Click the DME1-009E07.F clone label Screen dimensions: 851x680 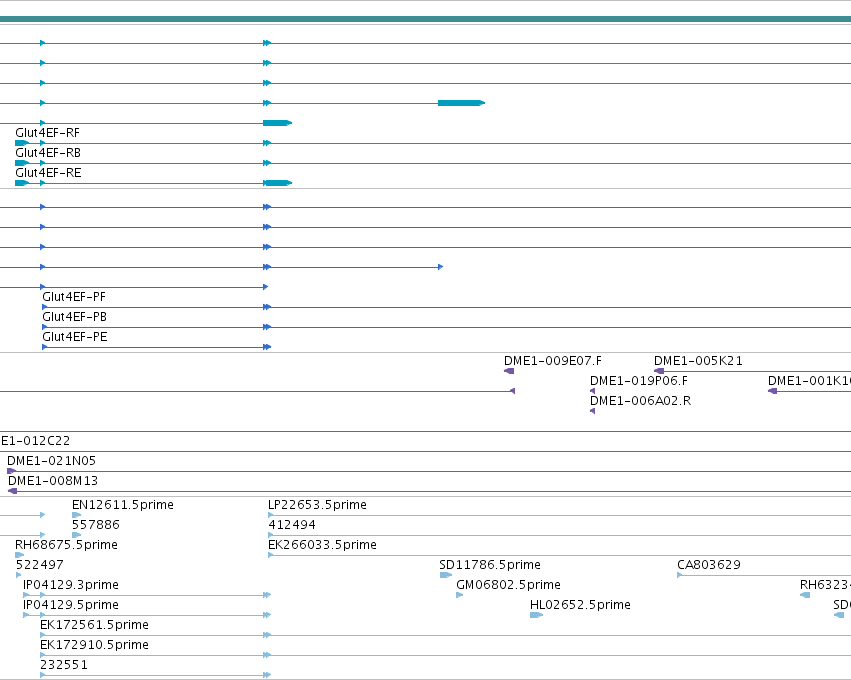pyautogui.click(x=552, y=361)
